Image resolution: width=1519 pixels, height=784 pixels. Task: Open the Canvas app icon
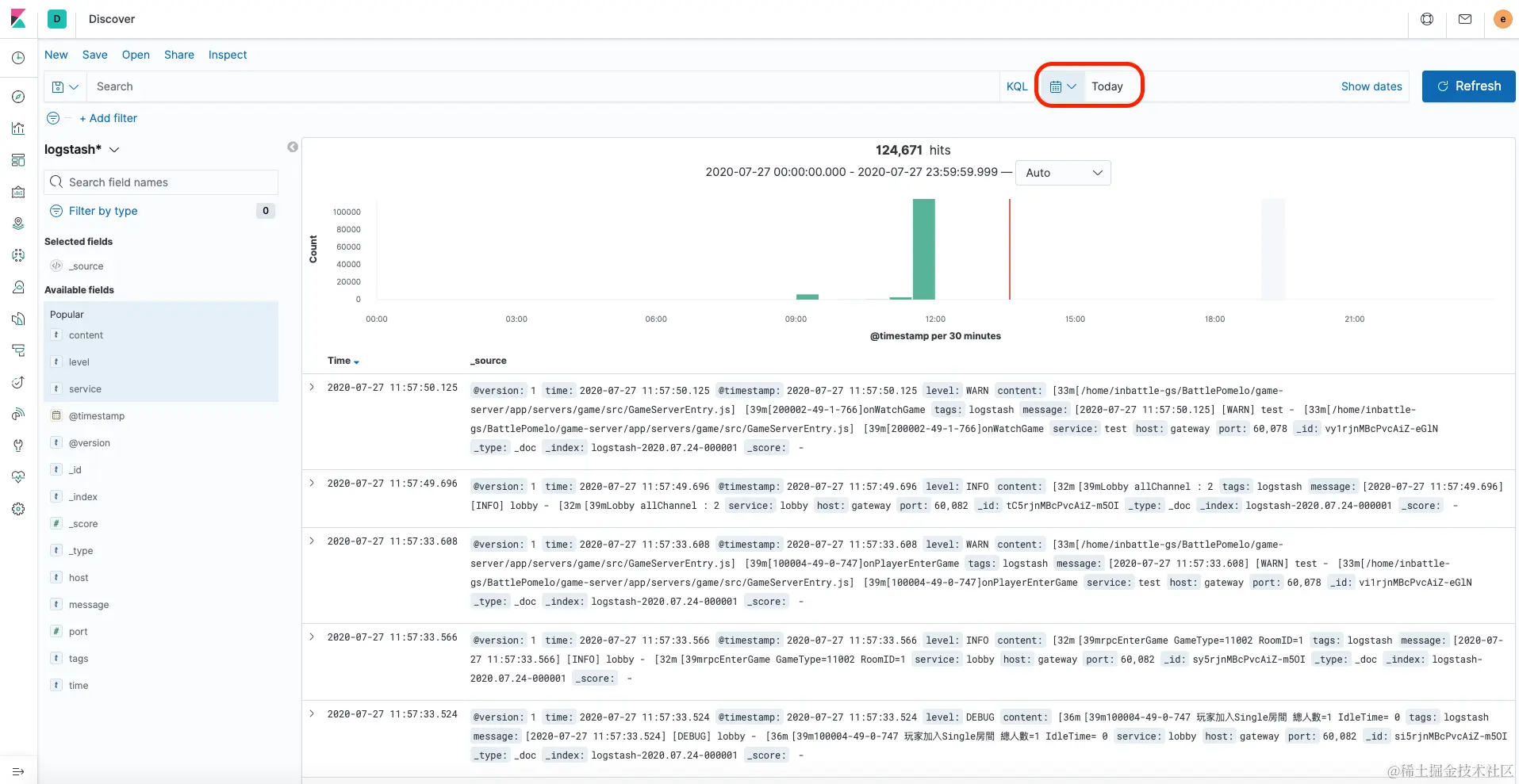[x=18, y=192]
